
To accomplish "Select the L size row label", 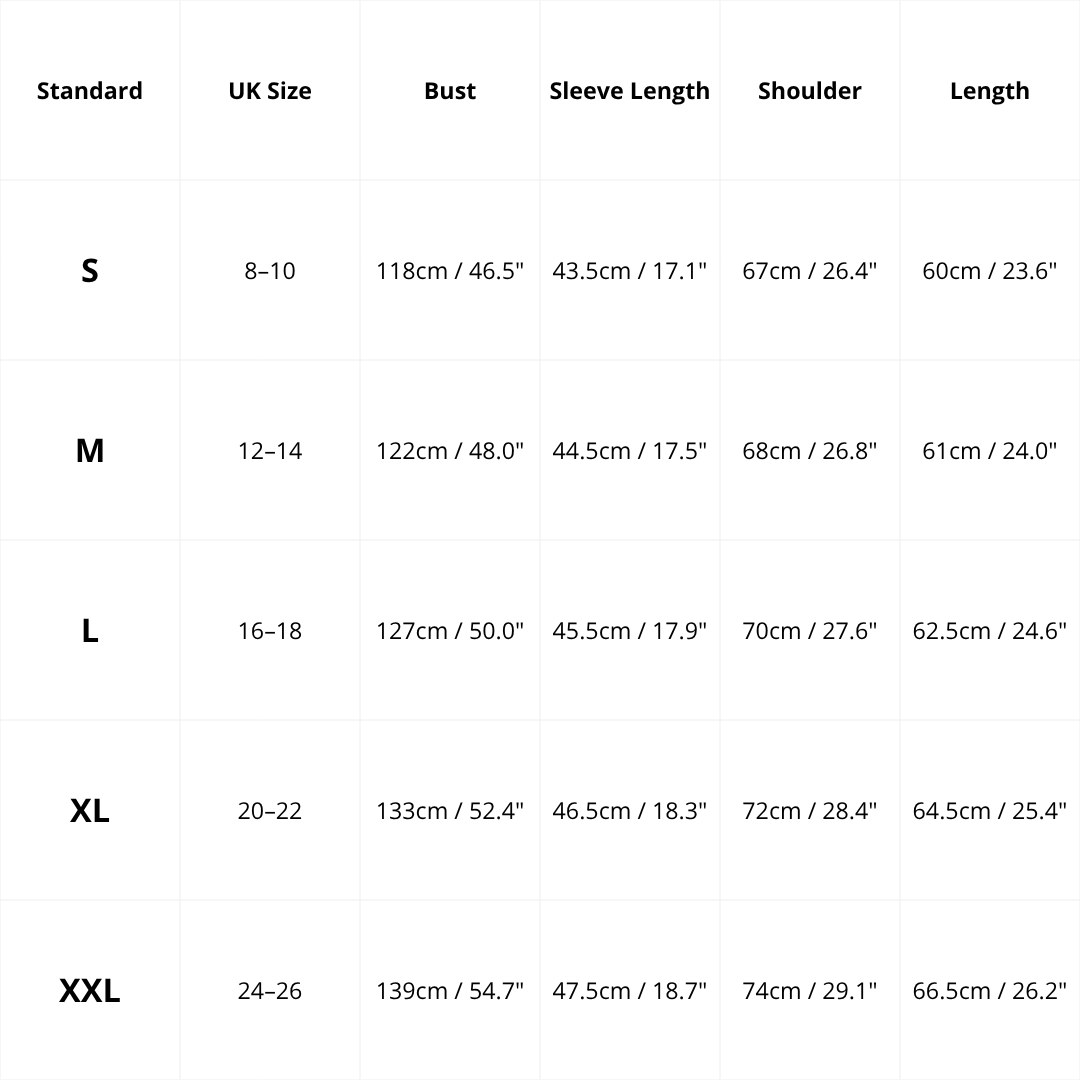I will (90, 631).
